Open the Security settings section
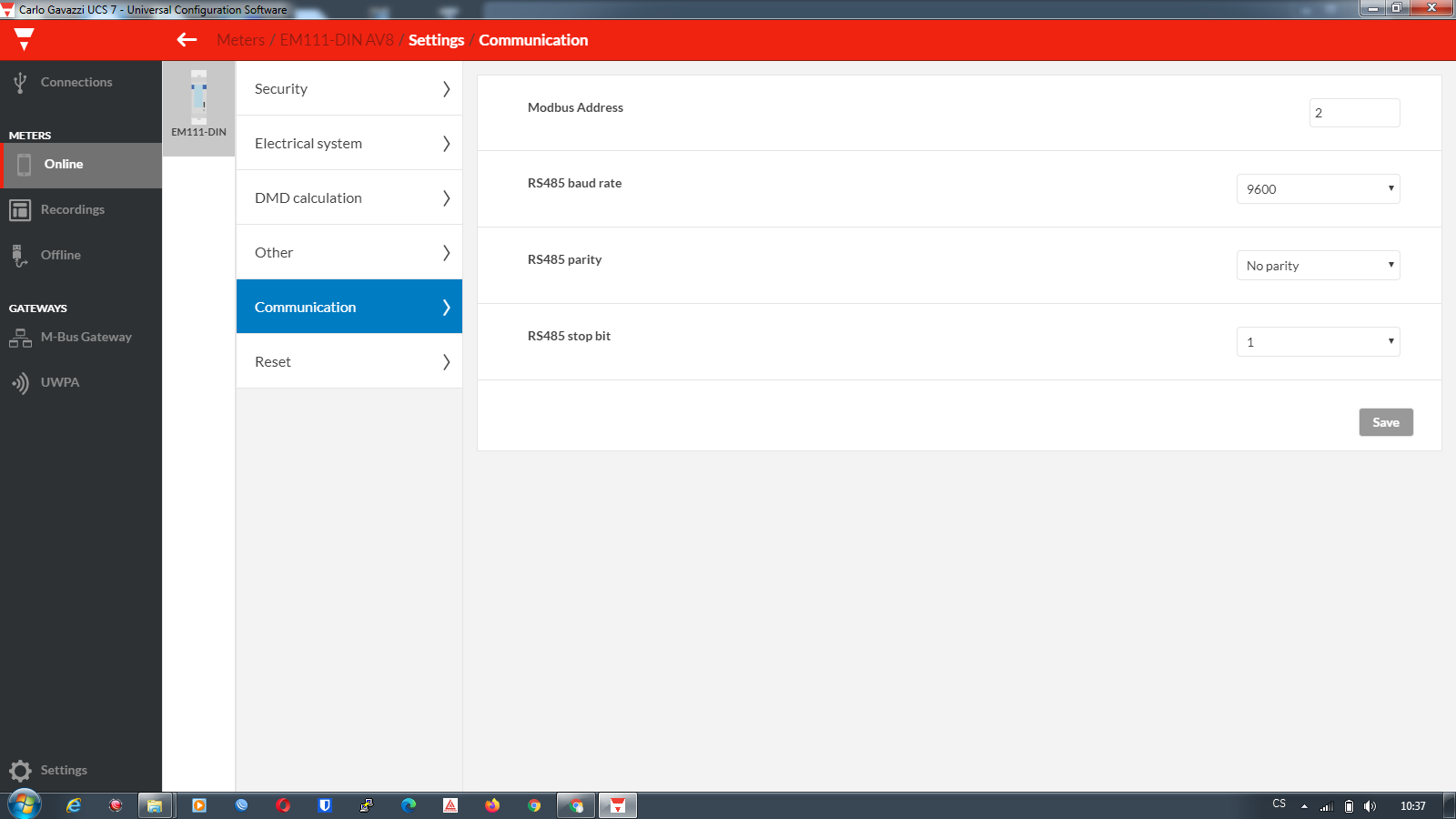 click(349, 89)
